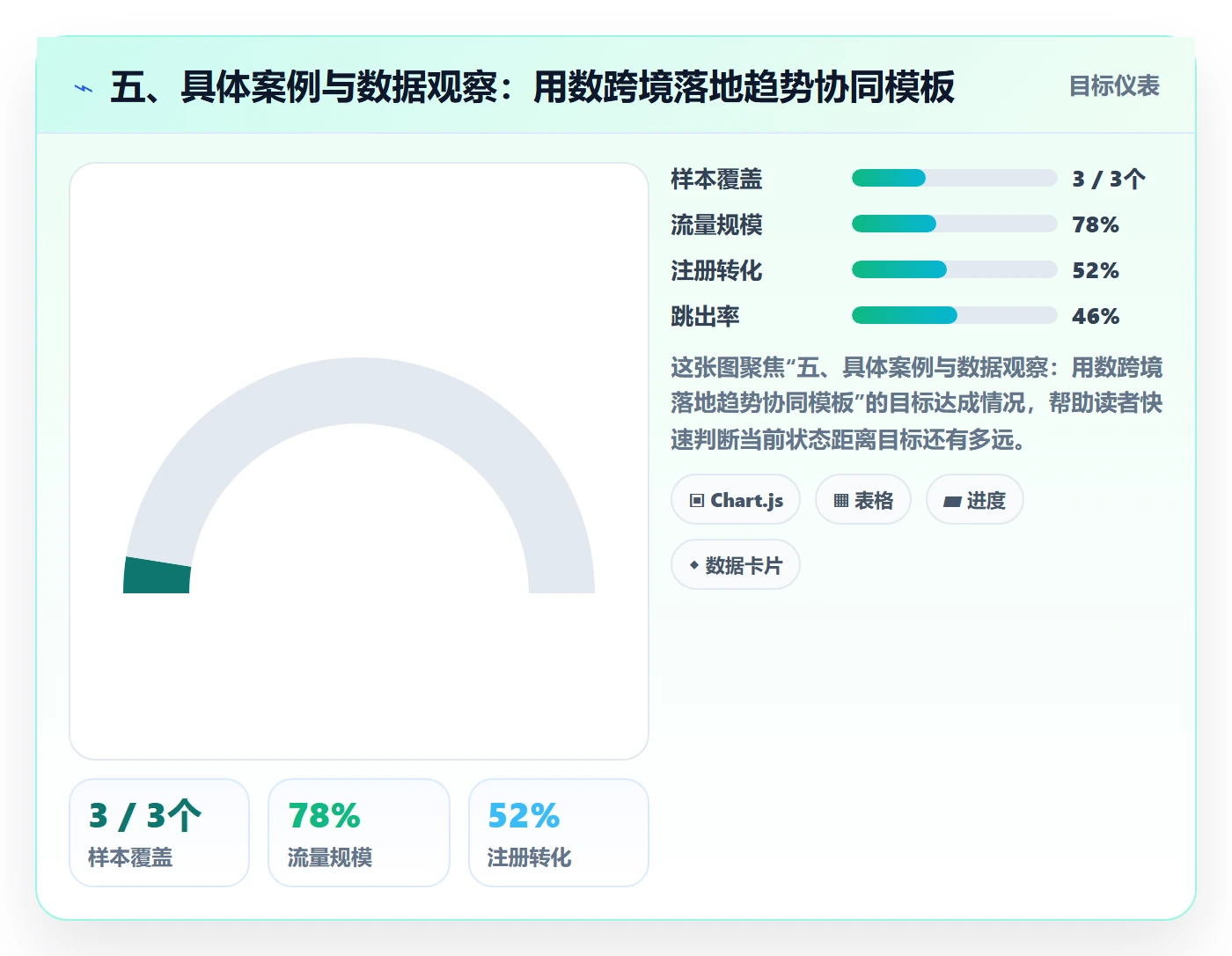Click the 46% value for 跳出率
This screenshot has height=956, width=1232.
click(x=1096, y=316)
